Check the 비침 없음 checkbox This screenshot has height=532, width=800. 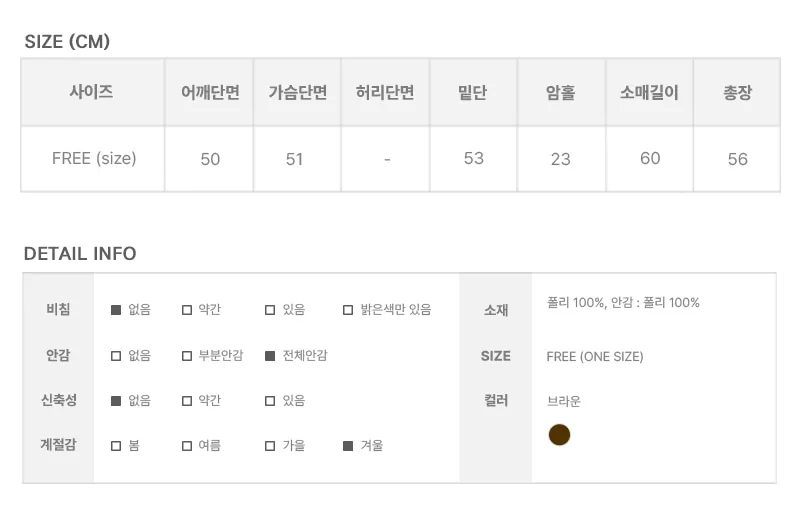116,310
